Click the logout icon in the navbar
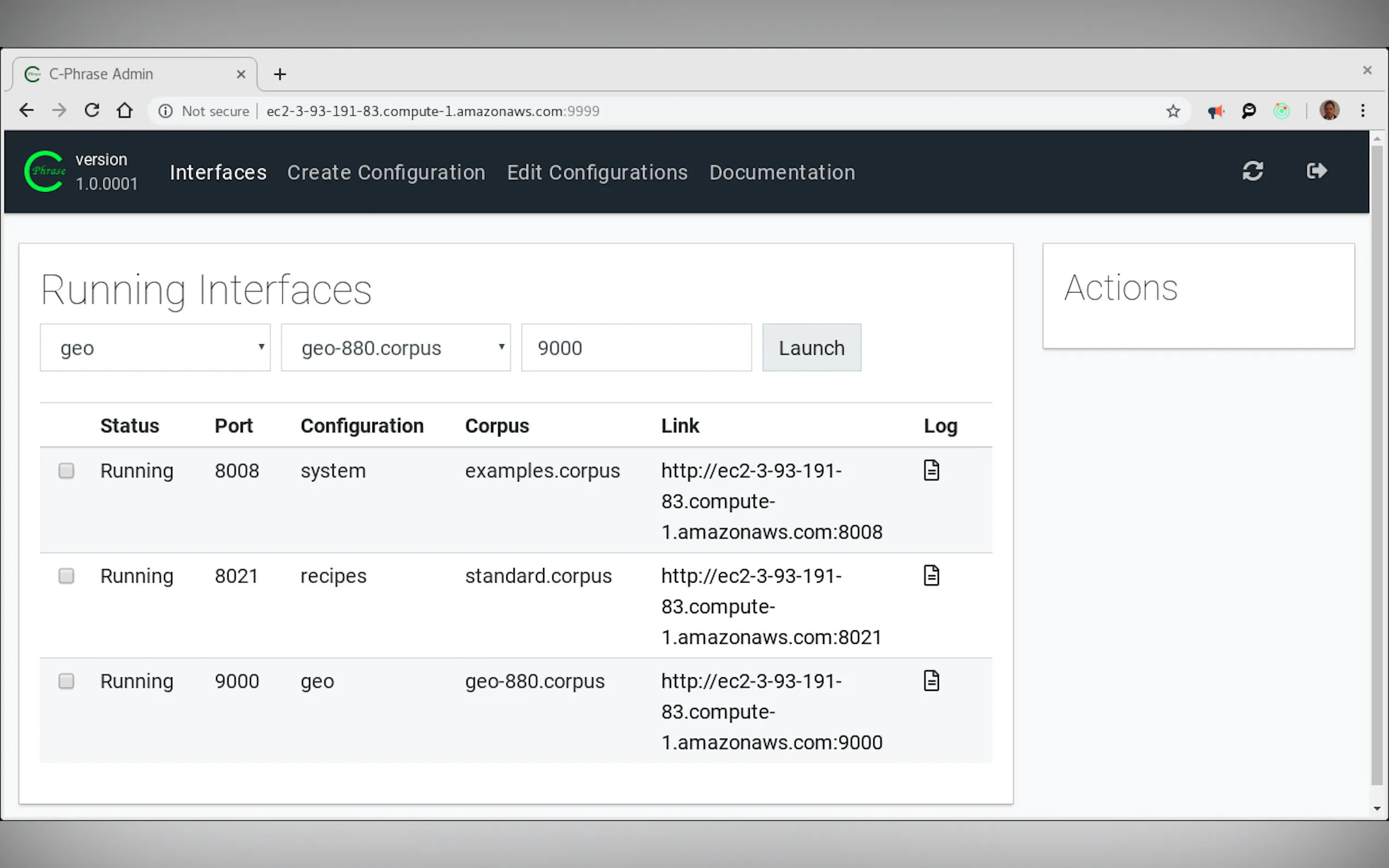Screen dimensions: 1389x868 pyautogui.click(x=1316, y=171)
